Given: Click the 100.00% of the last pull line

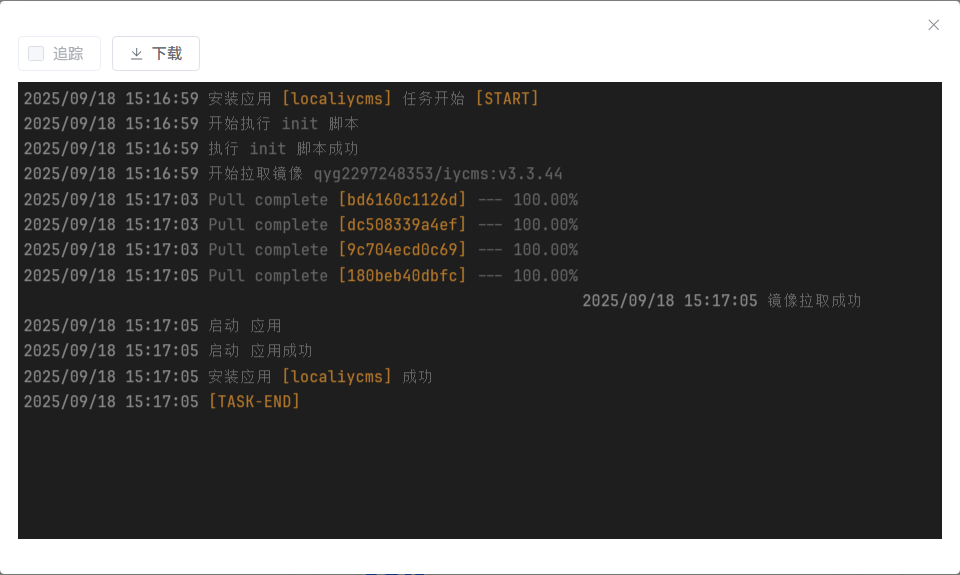Looking at the screenshot, I should (x=546, y=276).
